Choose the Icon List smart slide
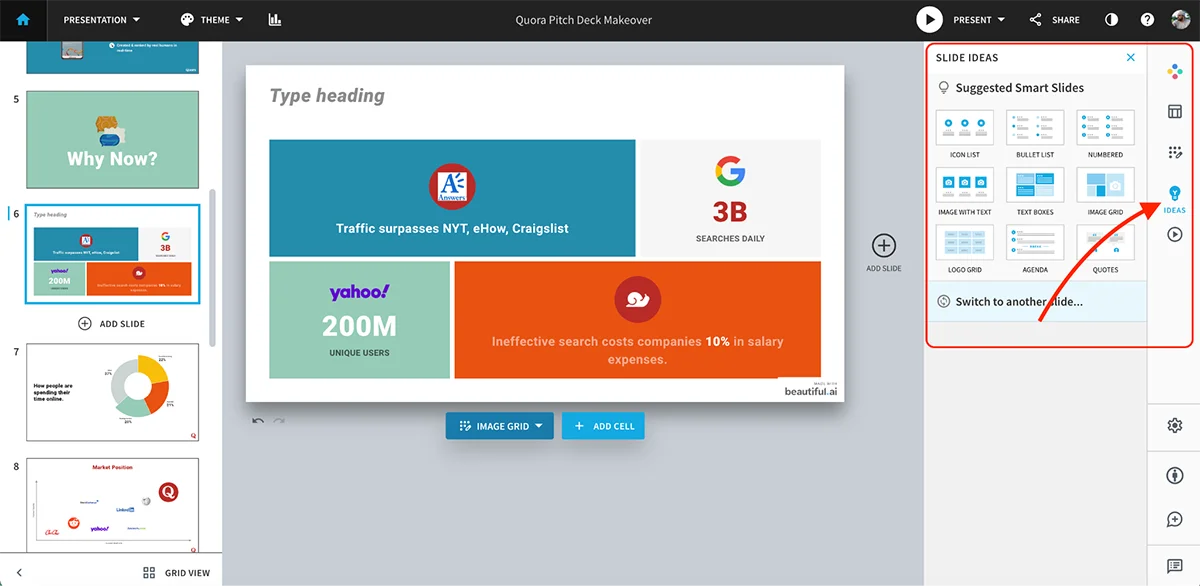Viewport: 1200px width, 586px height. (965, 133)
